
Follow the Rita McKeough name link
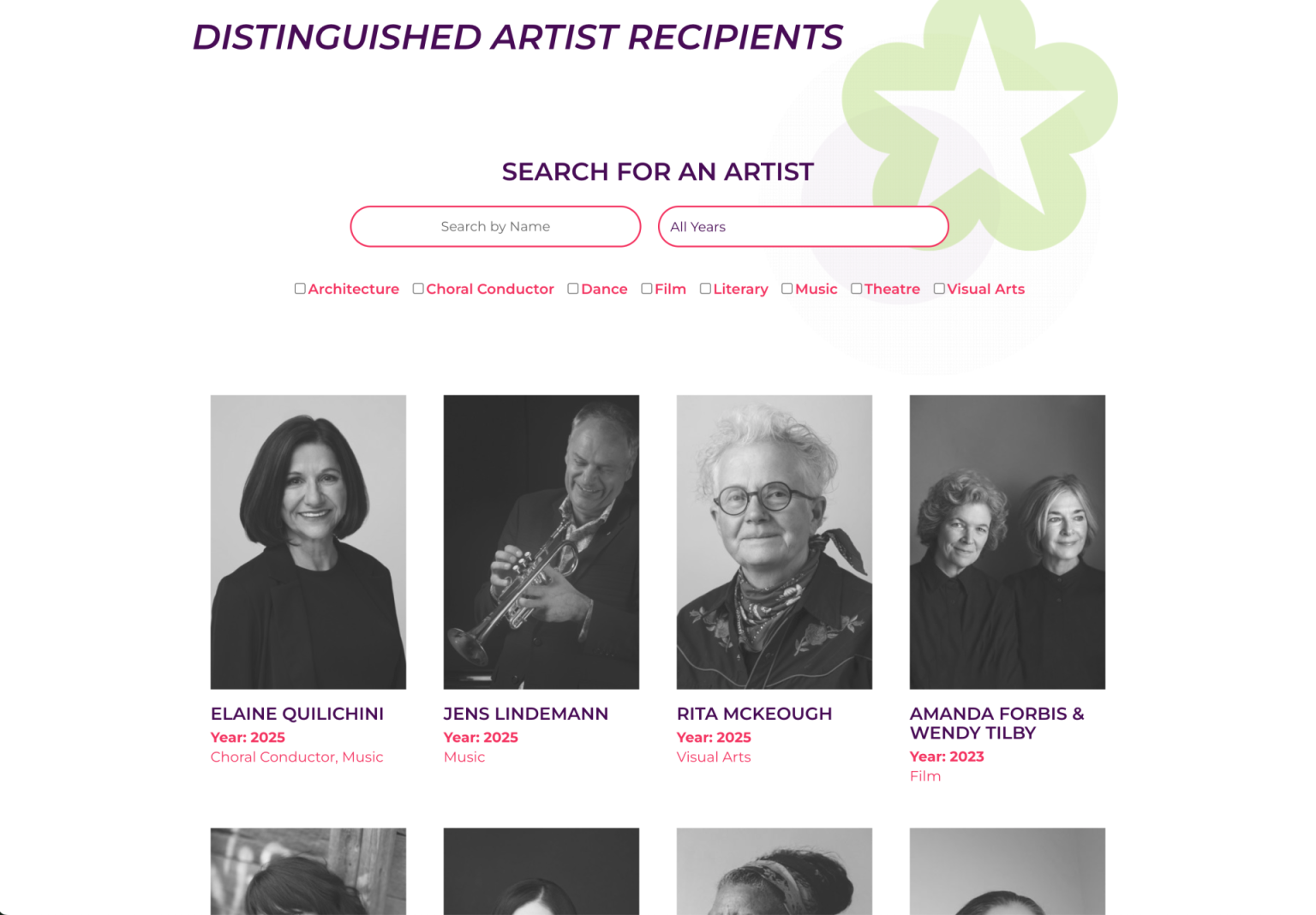click(x=754, y=714)
